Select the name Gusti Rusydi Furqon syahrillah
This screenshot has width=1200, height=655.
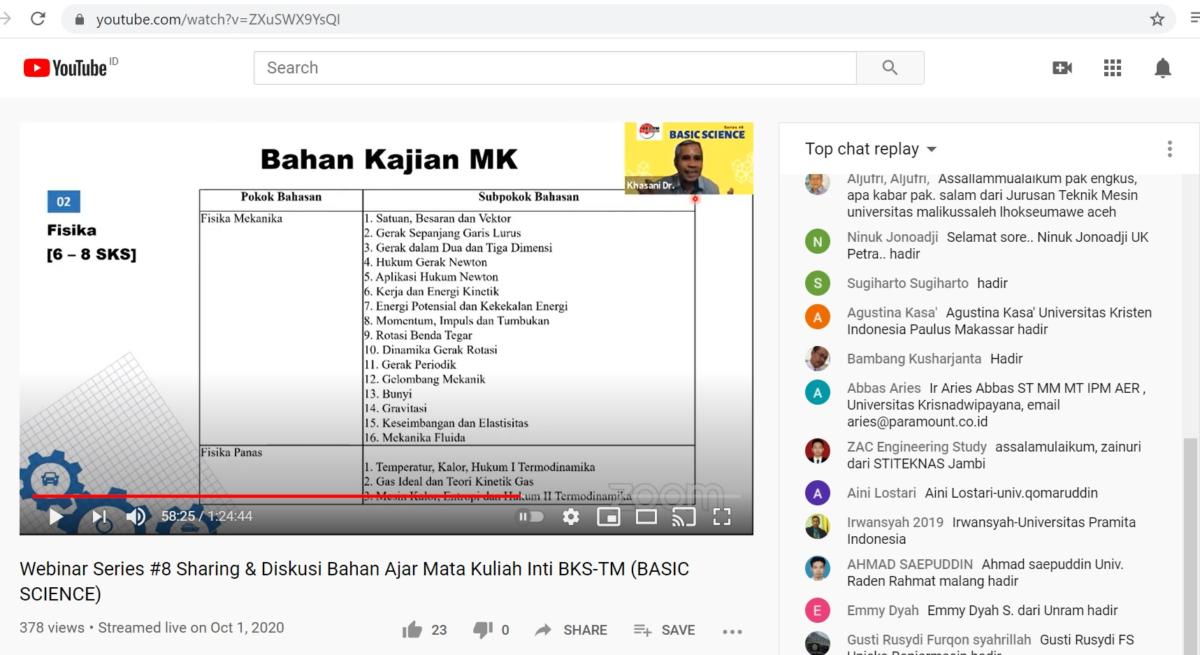(939, 640)
